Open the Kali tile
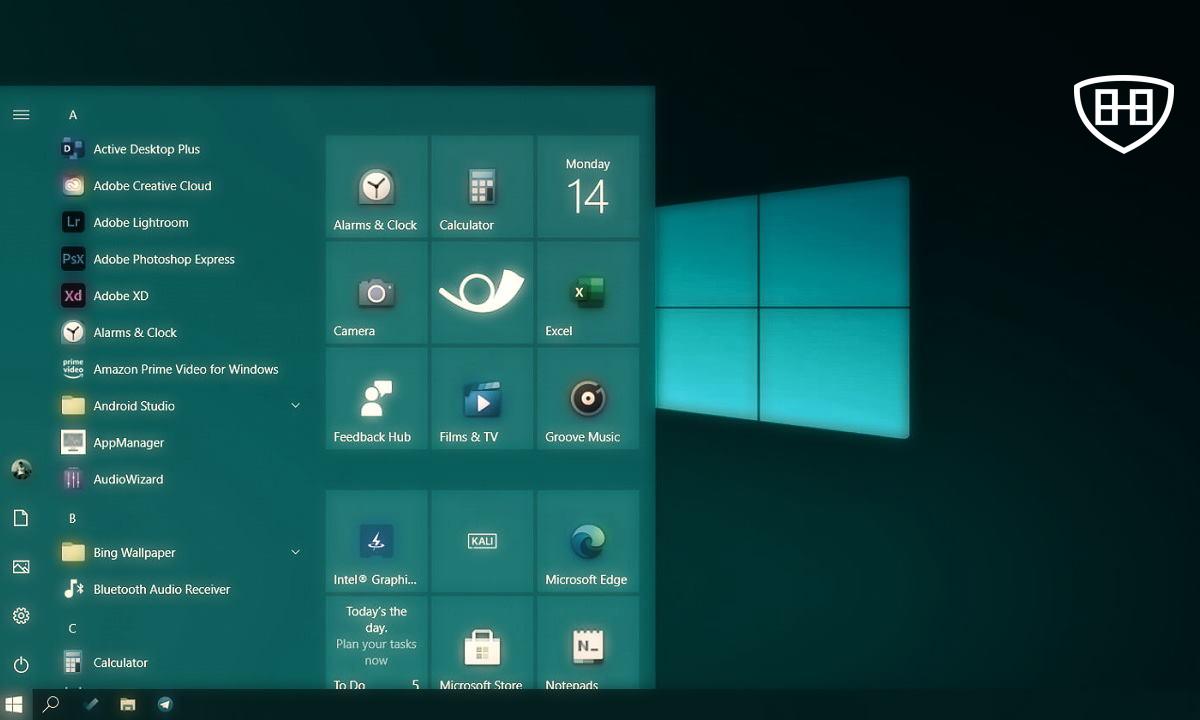This screenshot has width=1200, height=720. [482, 541]
